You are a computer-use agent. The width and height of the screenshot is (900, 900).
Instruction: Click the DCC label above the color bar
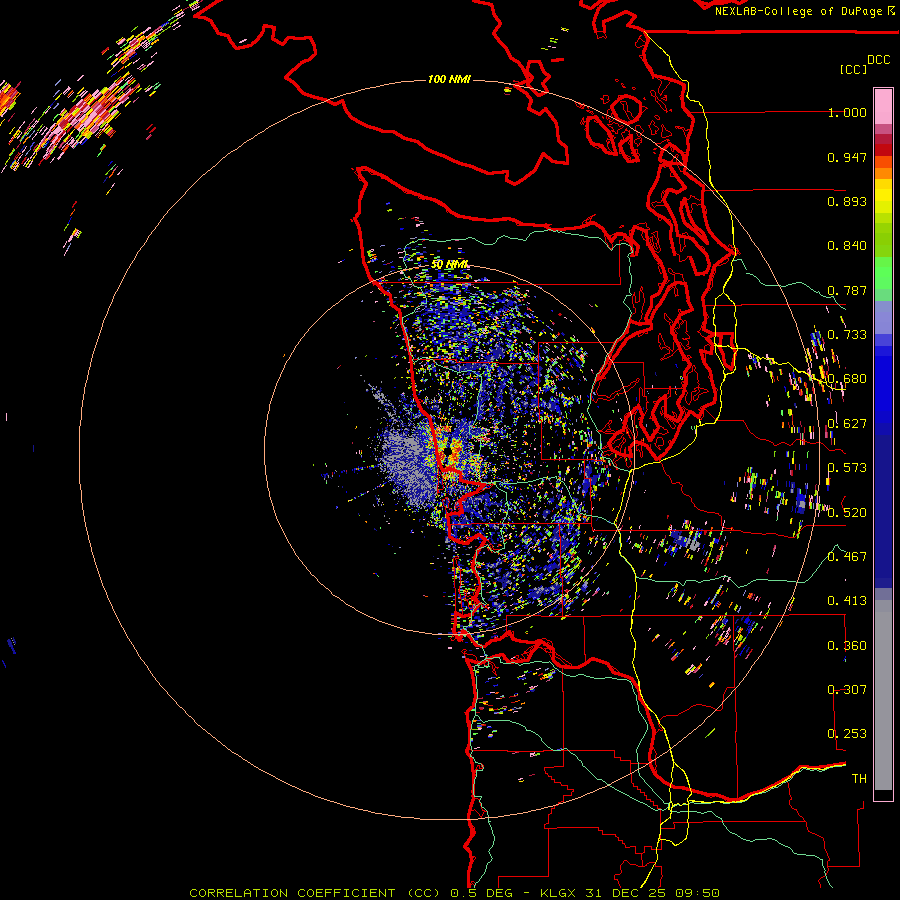[879, 60]
